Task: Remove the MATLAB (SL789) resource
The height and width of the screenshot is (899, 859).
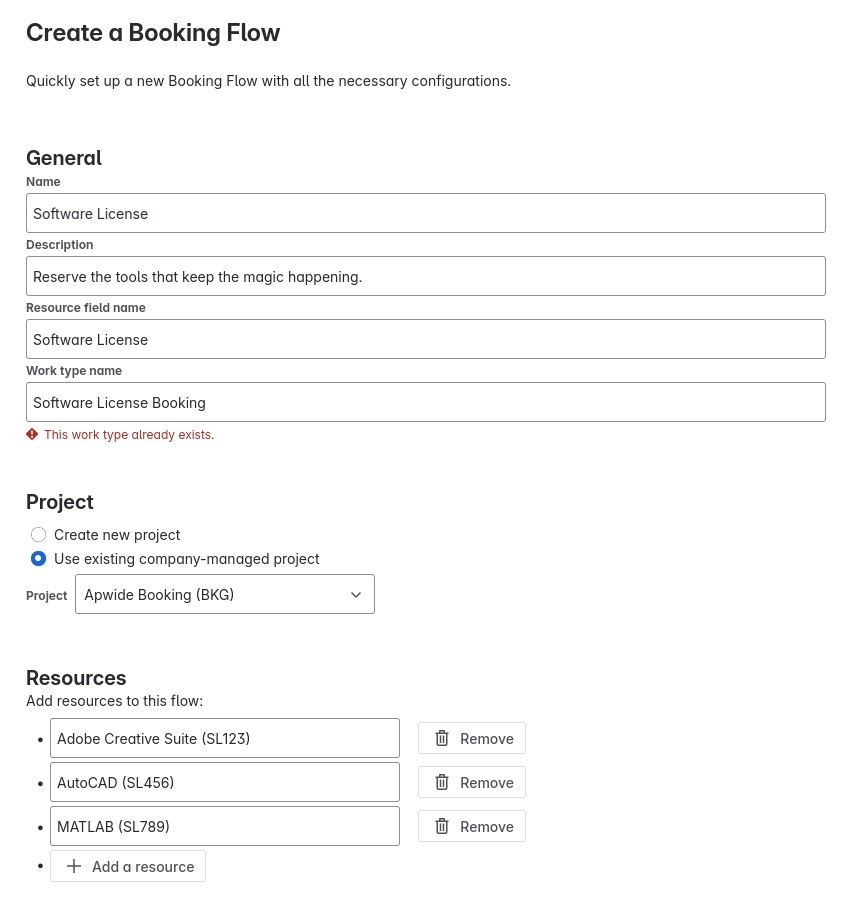Action: click(x=472, y=827)
